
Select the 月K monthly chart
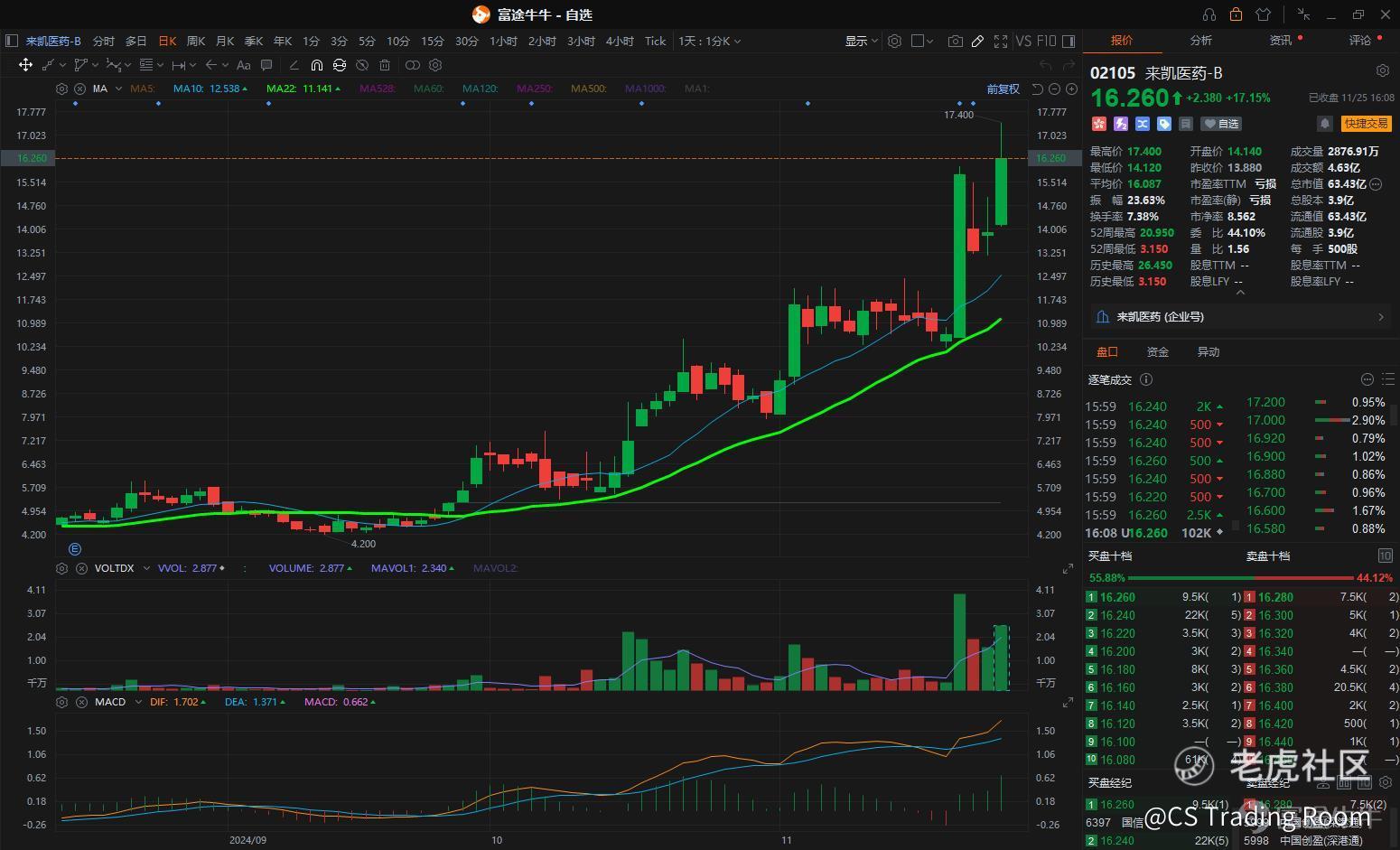tap(225, 41)
